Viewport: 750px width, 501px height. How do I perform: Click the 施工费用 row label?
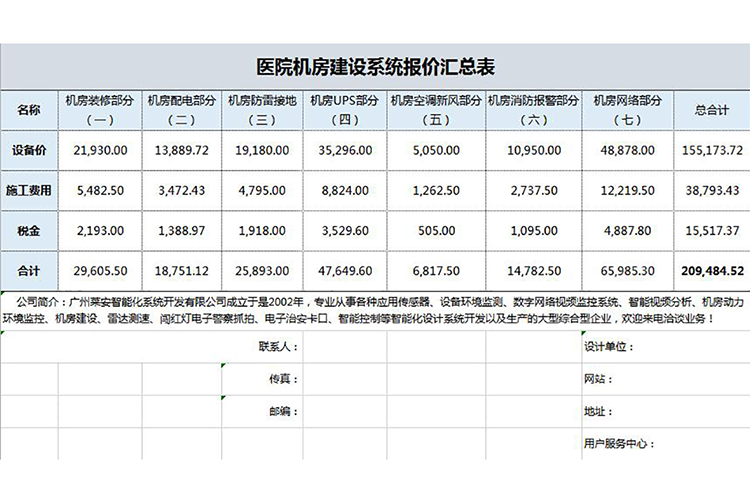pos(29,190)
